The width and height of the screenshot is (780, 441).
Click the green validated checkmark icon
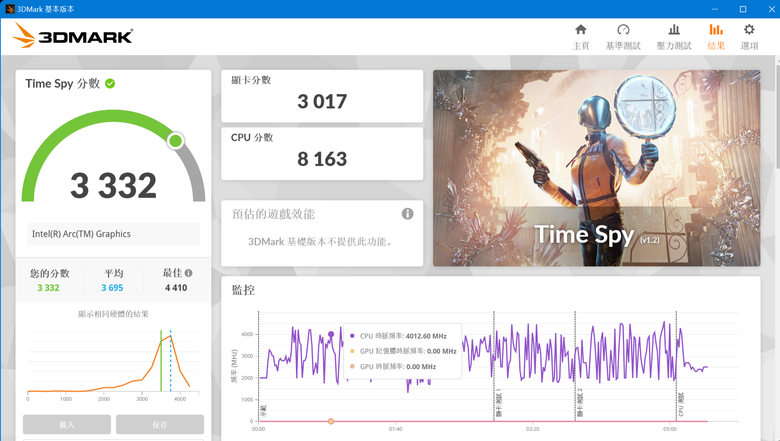tap(110, 84)
